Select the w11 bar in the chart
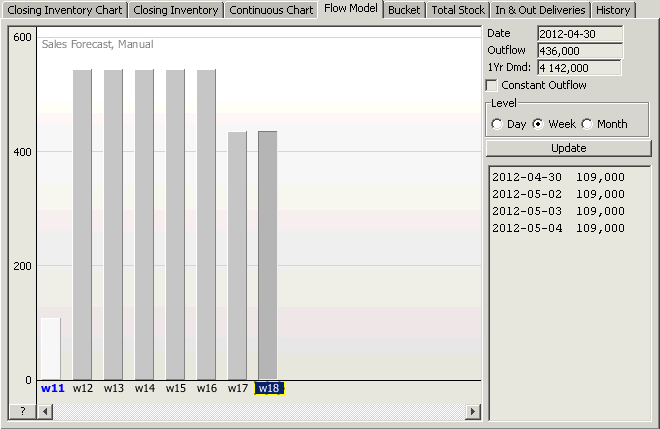Viewport: 660px width, 429px height. point(51,349)
